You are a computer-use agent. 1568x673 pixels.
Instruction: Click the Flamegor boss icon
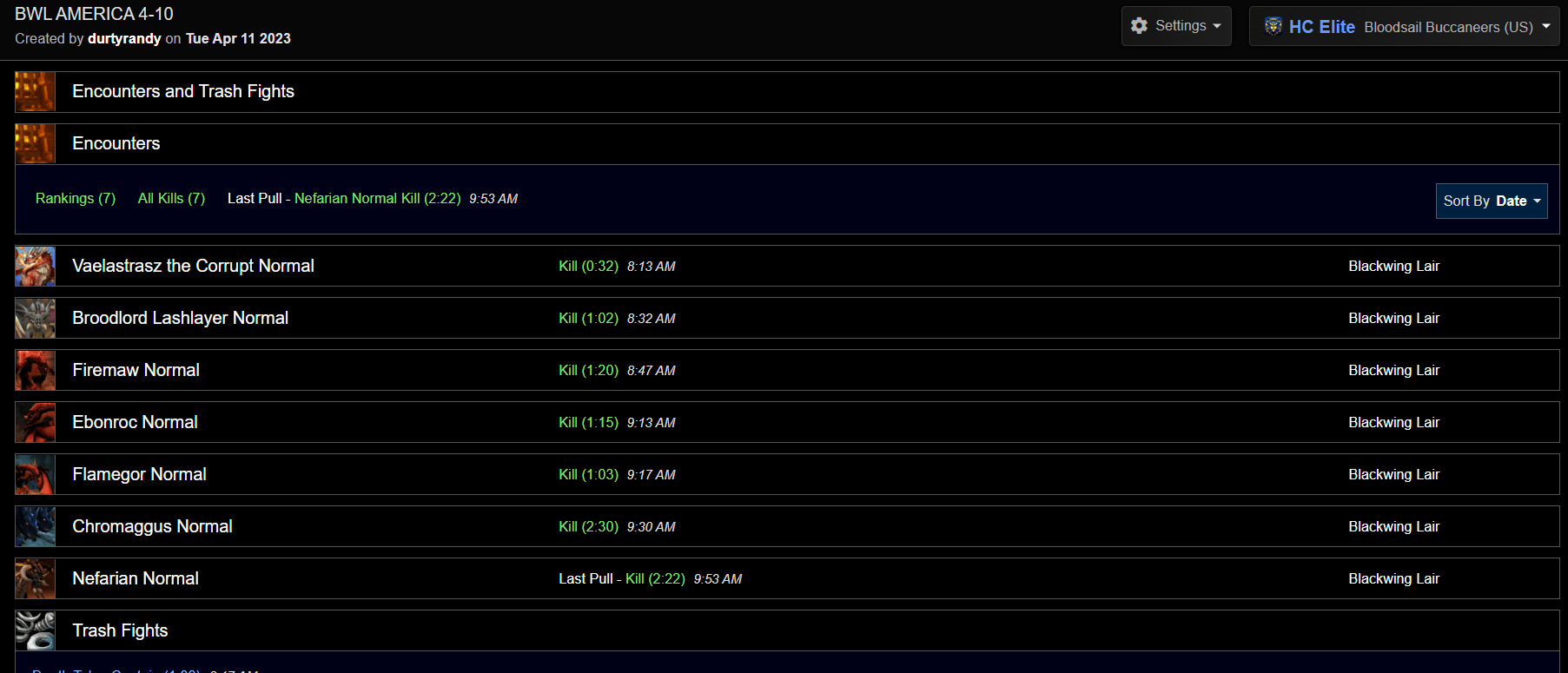pos(35,474)
